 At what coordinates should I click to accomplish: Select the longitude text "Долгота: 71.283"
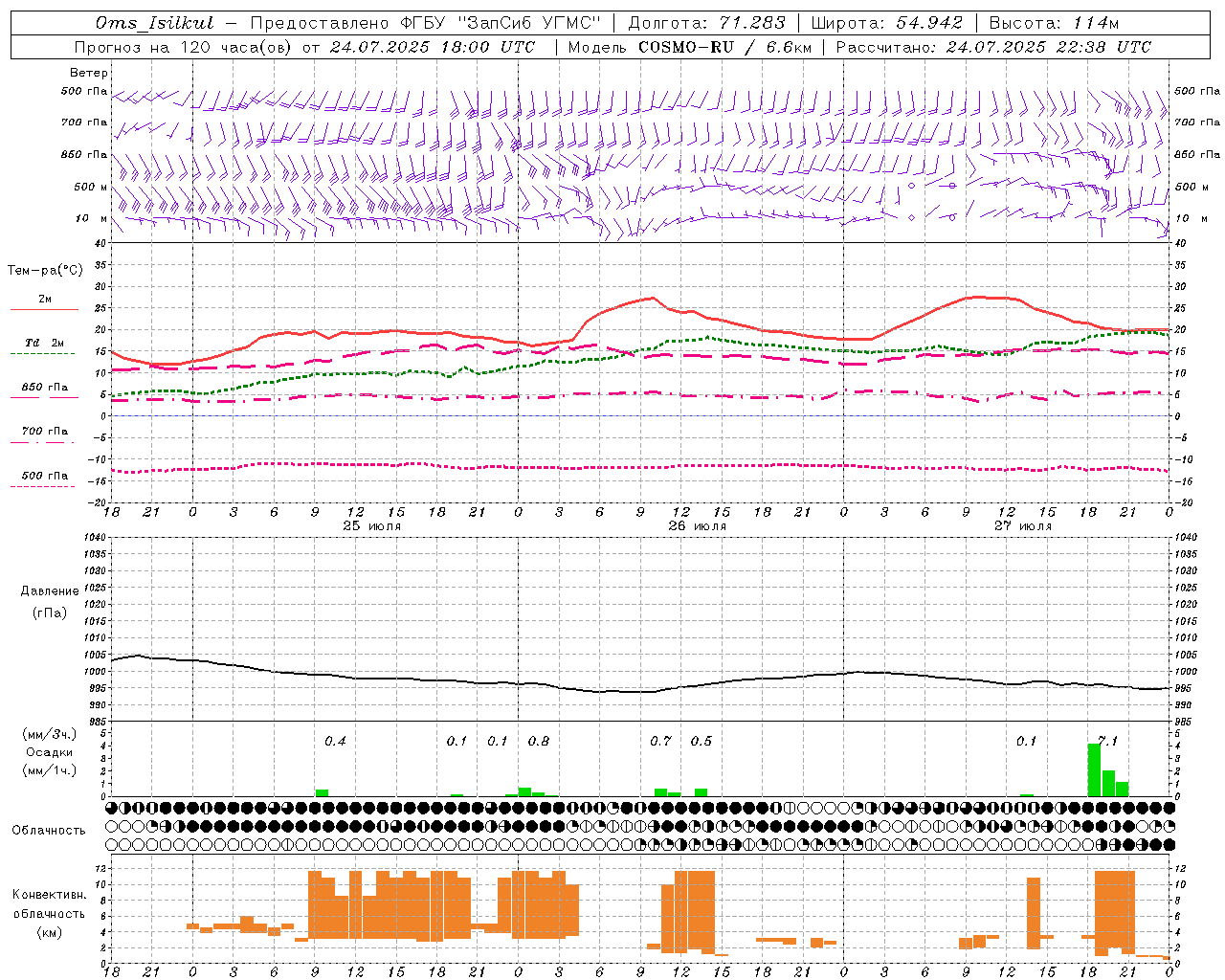706,23
